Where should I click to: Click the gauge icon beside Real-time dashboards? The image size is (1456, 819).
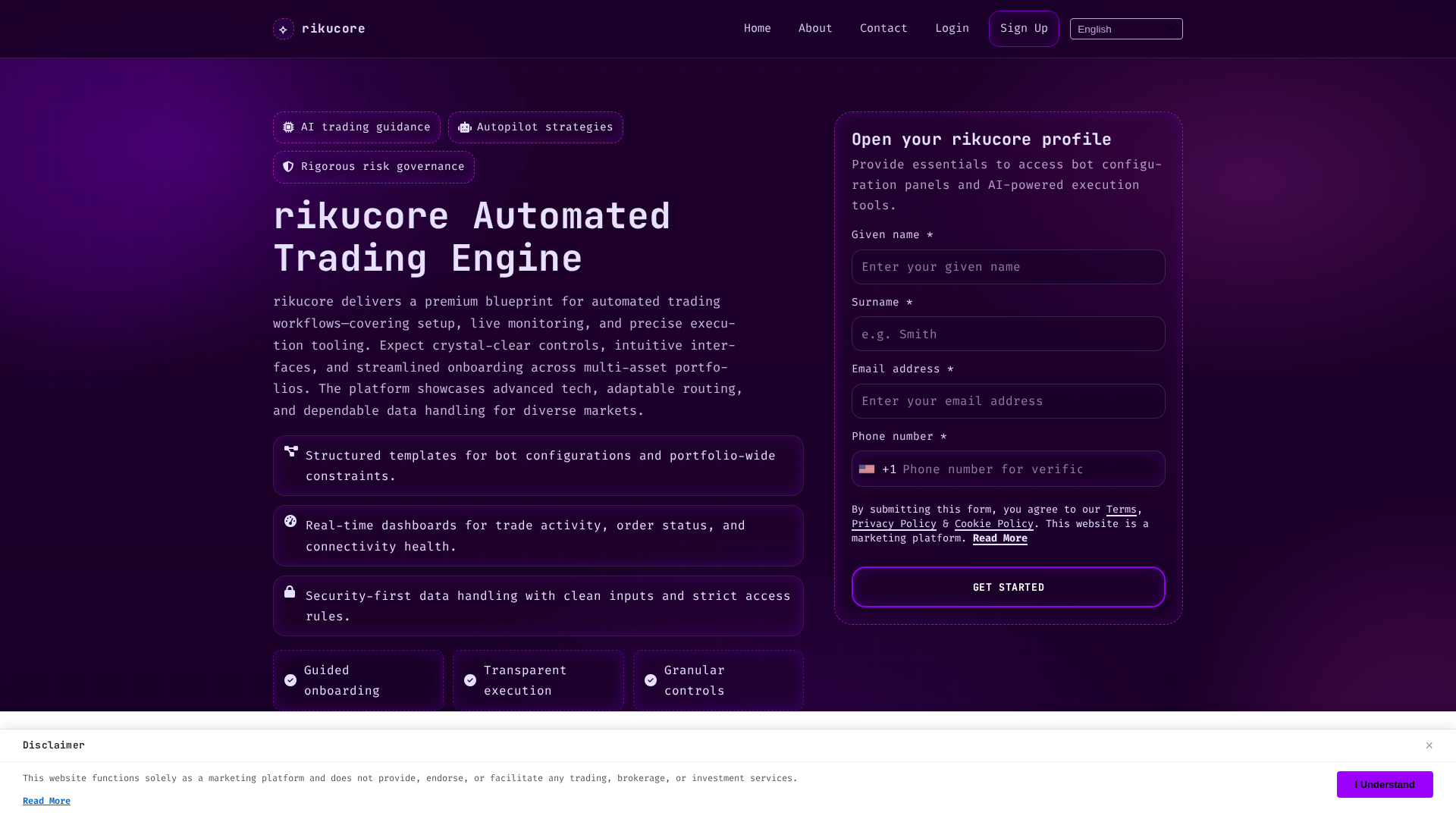point(290,521)
